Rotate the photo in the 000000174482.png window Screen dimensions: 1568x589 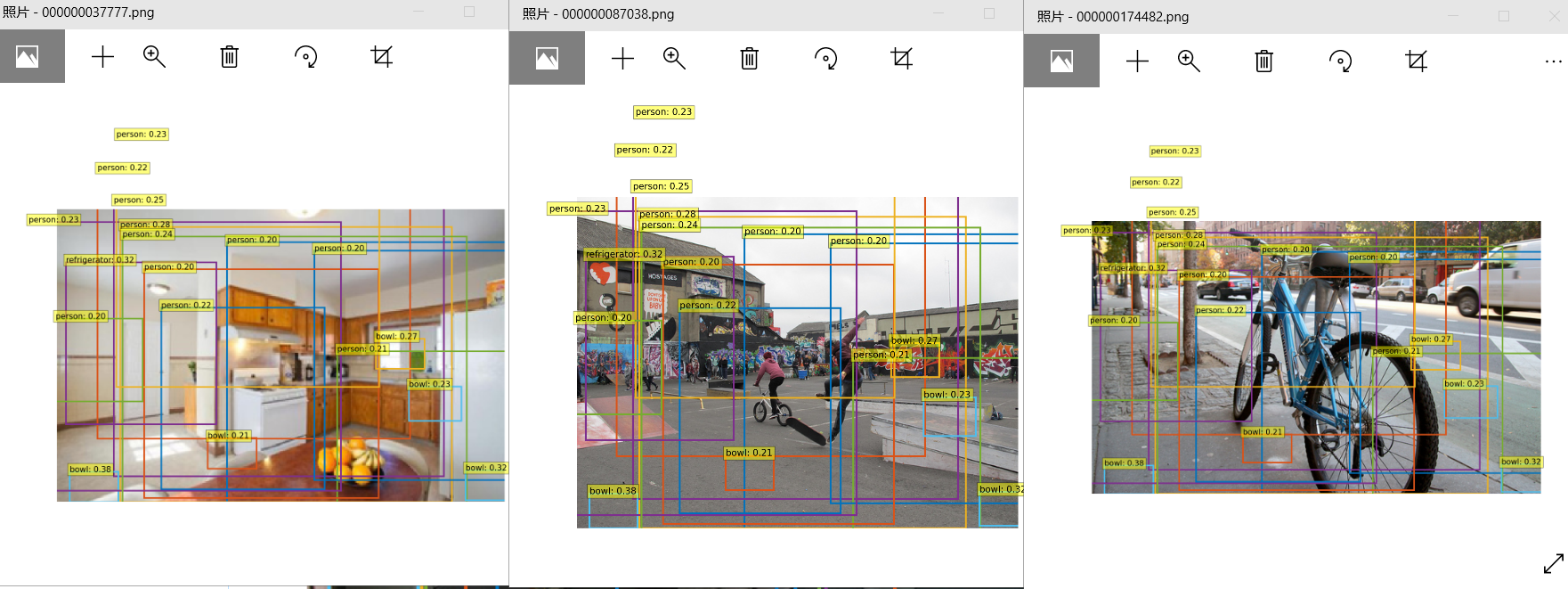1341,61
